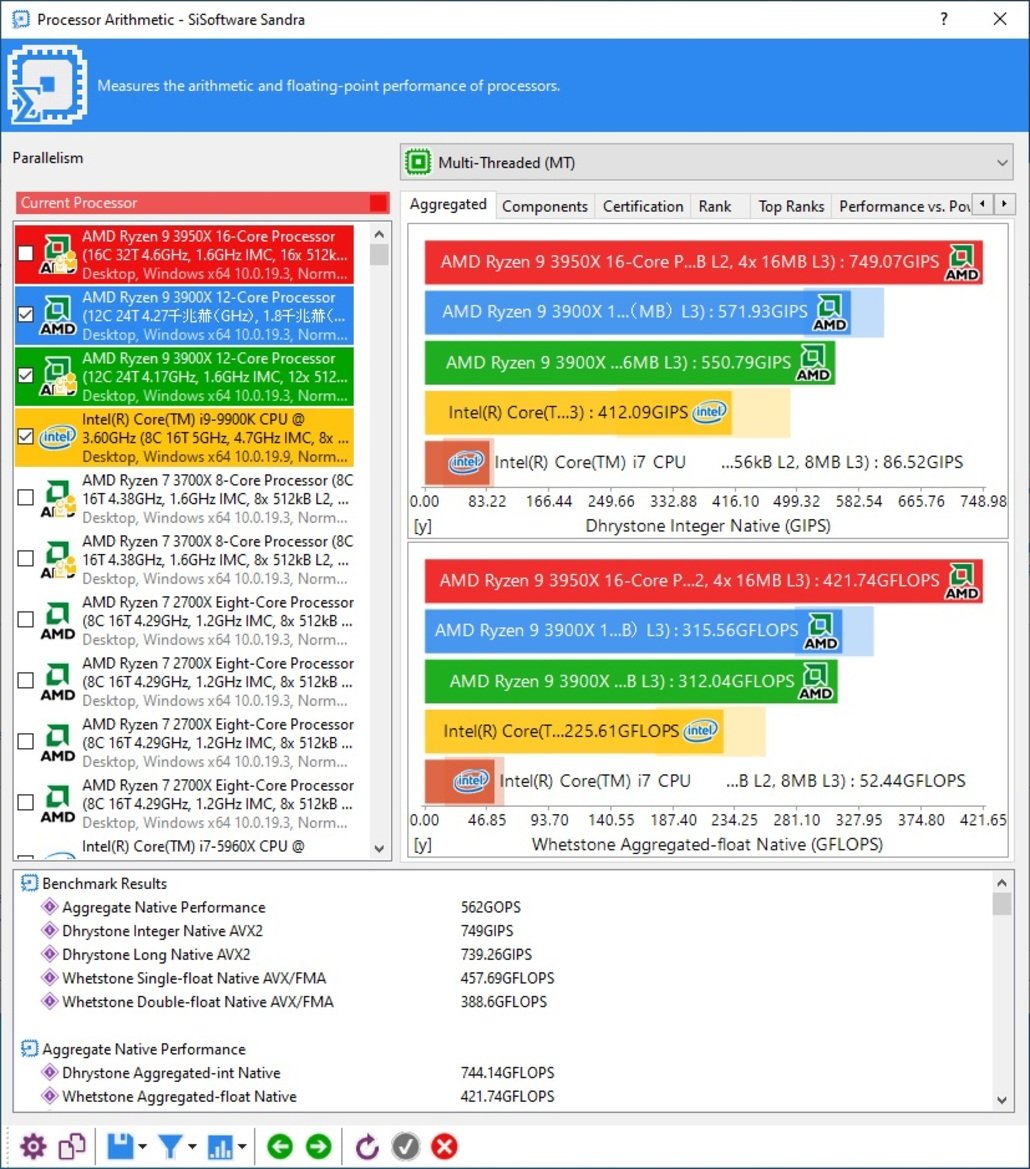
Task: Check the Ryzen 9 3950X 16-Core checkbox
Action: 25,253
